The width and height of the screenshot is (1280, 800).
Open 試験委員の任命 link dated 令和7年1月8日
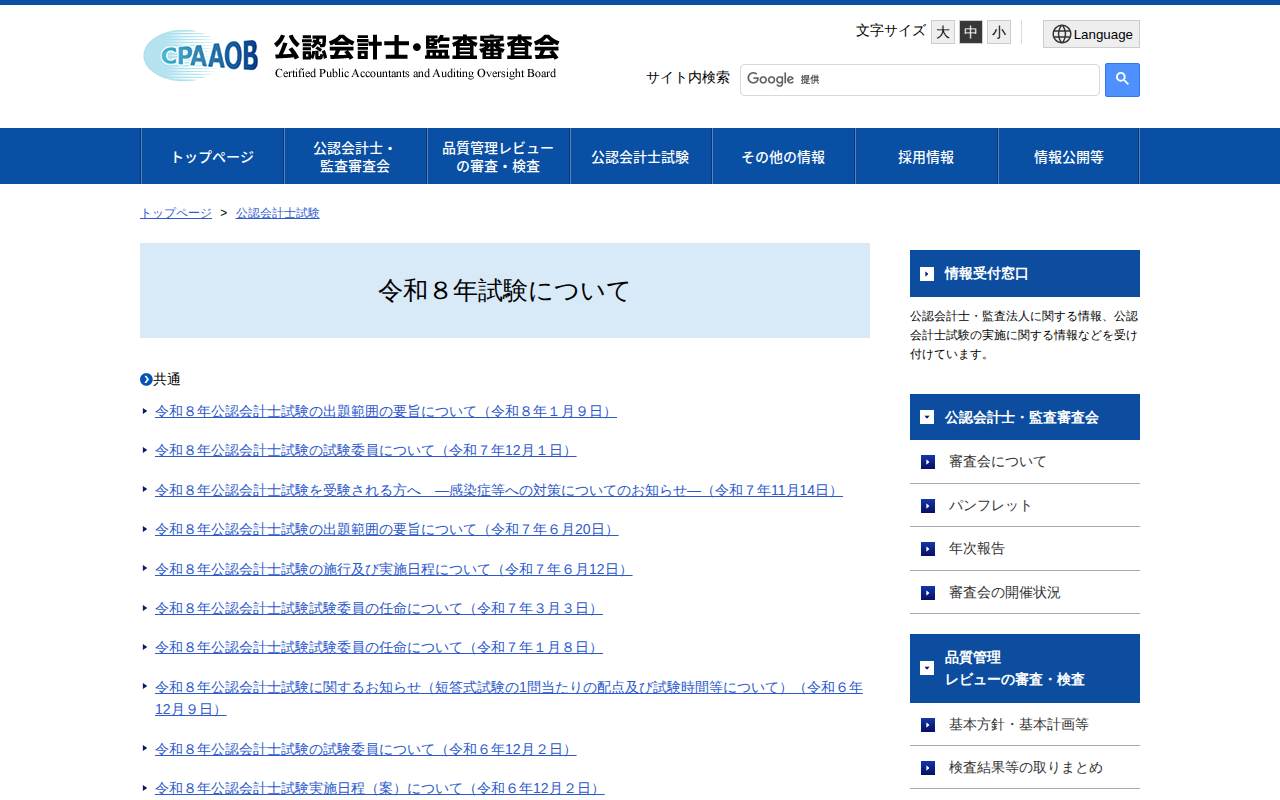(379, 647)
